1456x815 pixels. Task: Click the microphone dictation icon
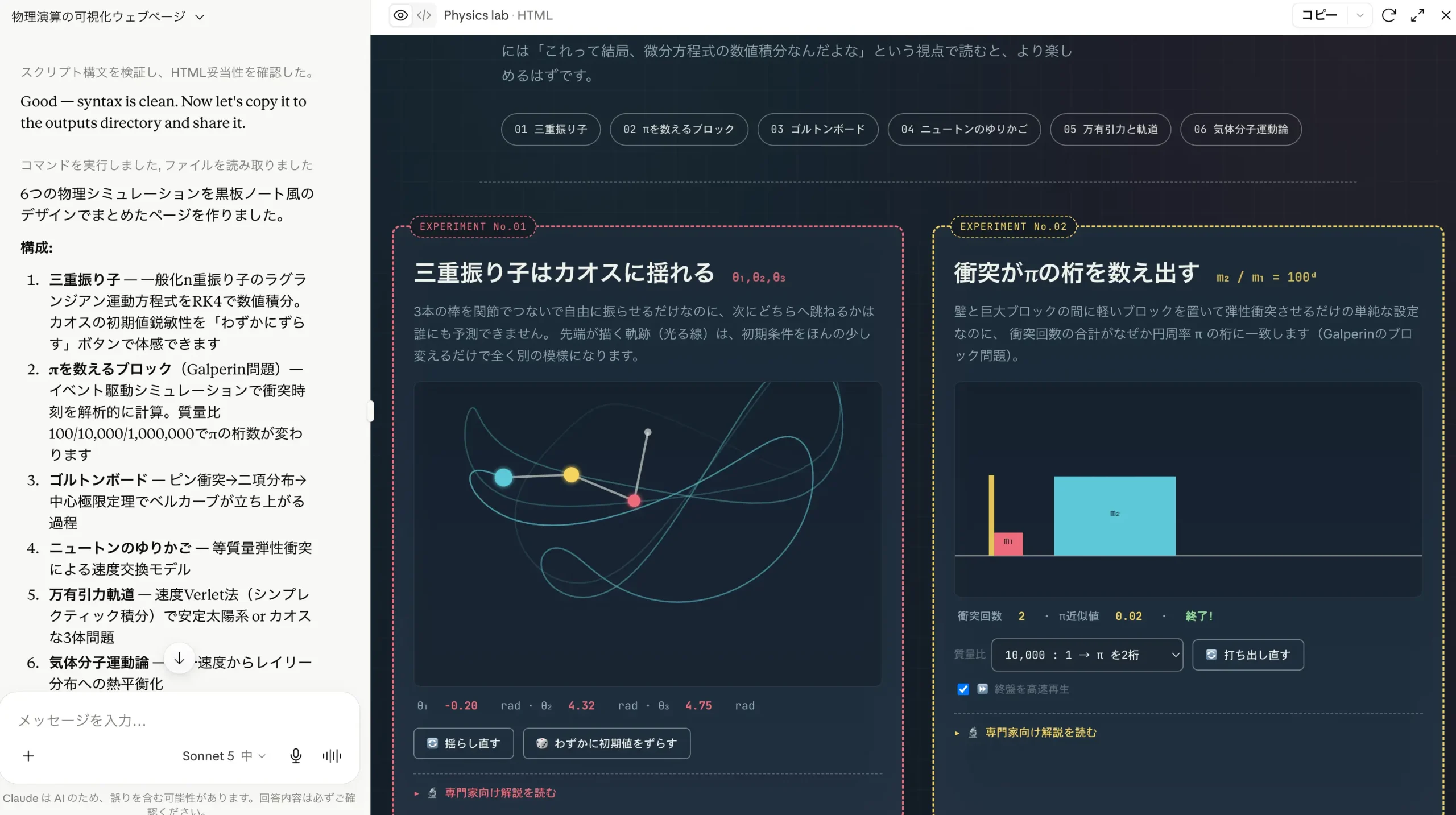pos(296,755)
